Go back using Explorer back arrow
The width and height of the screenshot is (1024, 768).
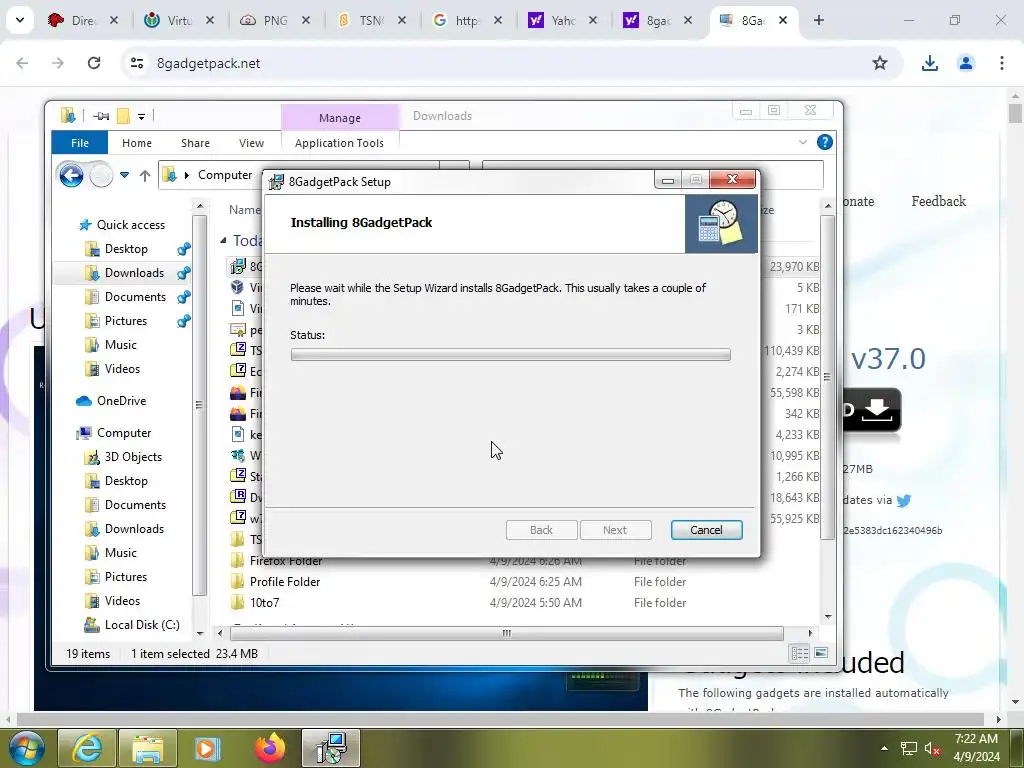tap(71, 175)
